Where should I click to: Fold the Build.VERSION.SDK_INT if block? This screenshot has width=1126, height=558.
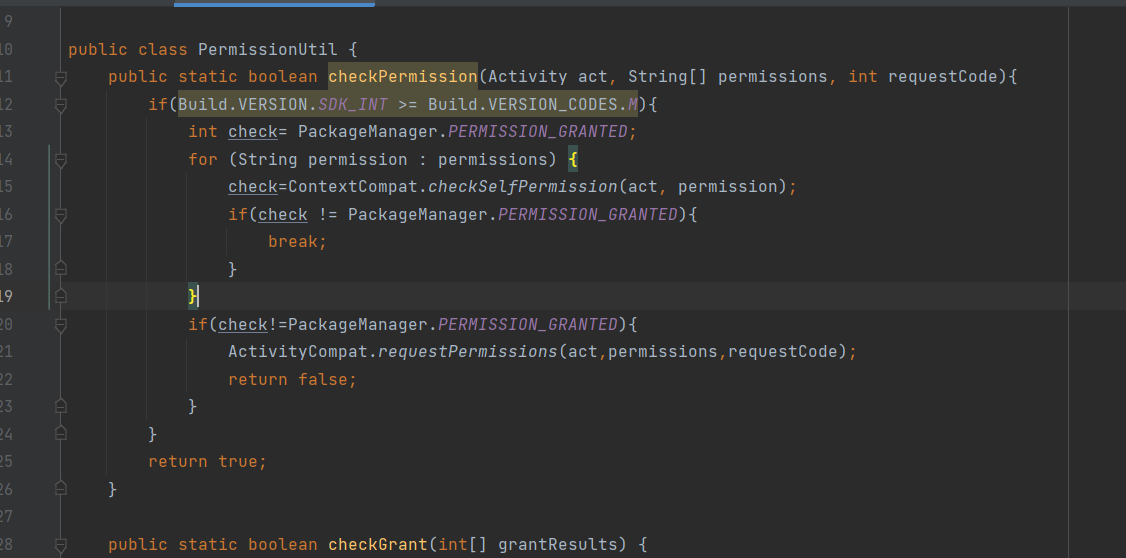(x=61, y=104)
